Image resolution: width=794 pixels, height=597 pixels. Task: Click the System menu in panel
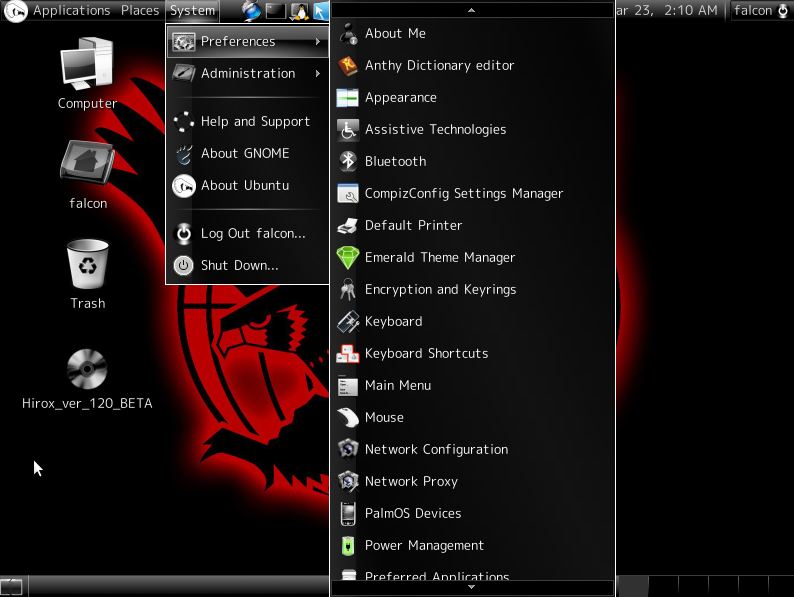192,11
